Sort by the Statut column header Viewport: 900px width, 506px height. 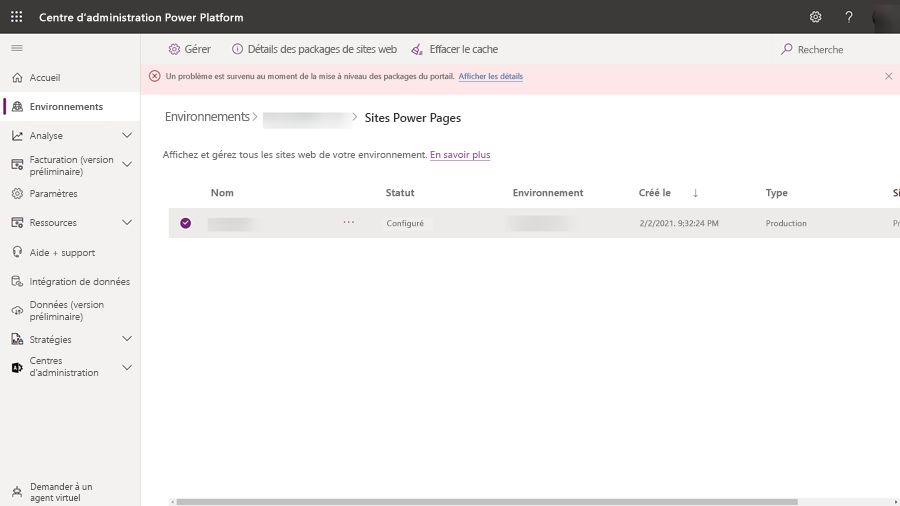coord(400,193)
